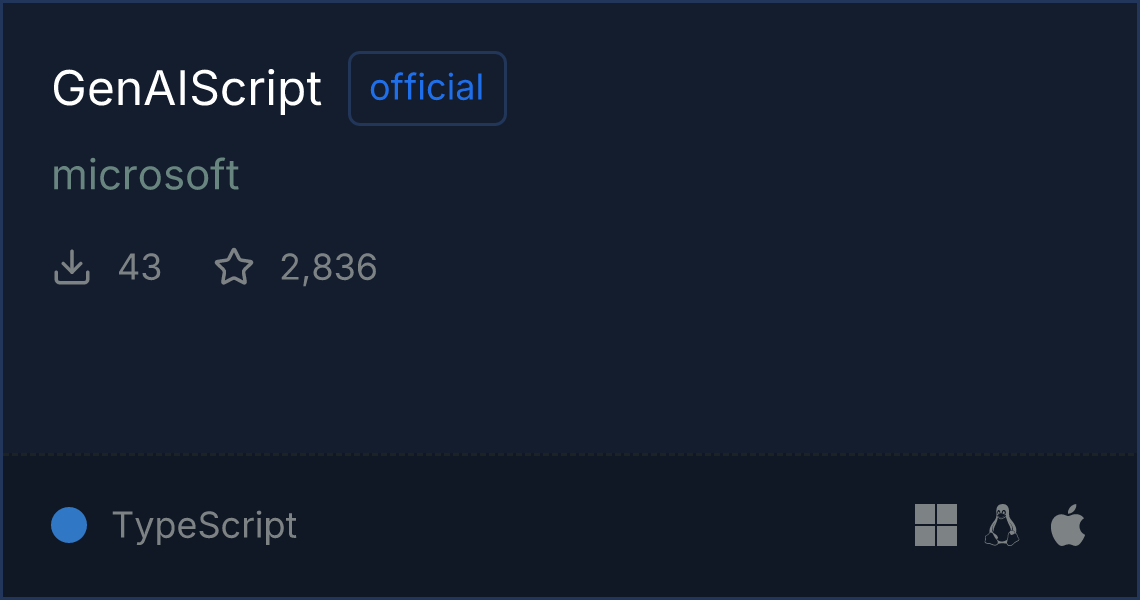Click the download count 43
Screen dimensions: 1140x600
coord(139,268)
